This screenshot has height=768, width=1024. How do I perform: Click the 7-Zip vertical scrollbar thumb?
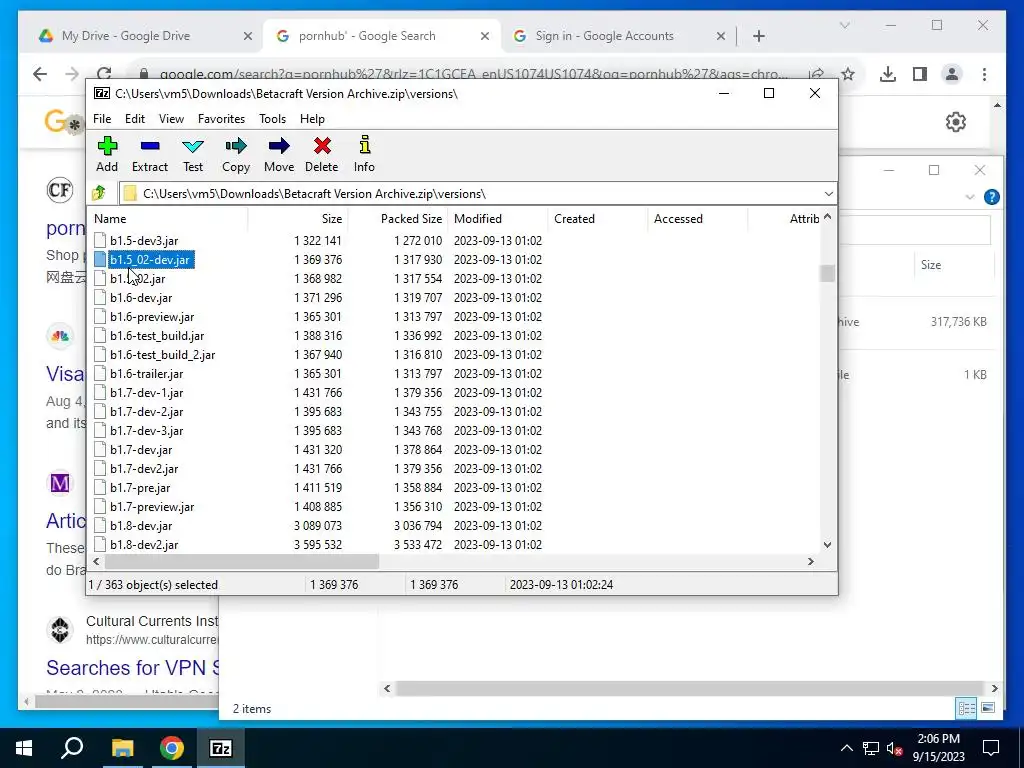[827, 273]
